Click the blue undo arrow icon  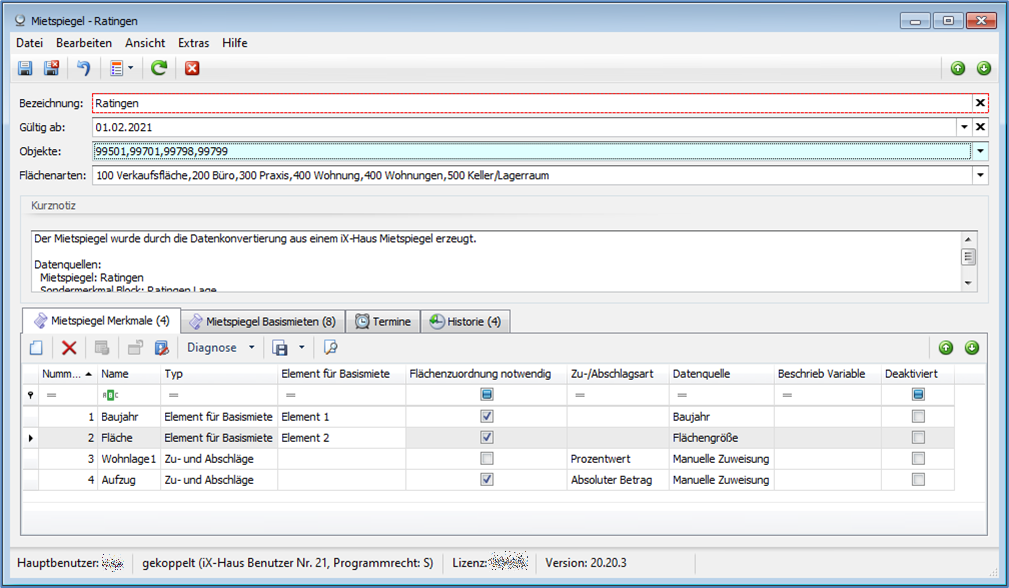pos(84,68)
